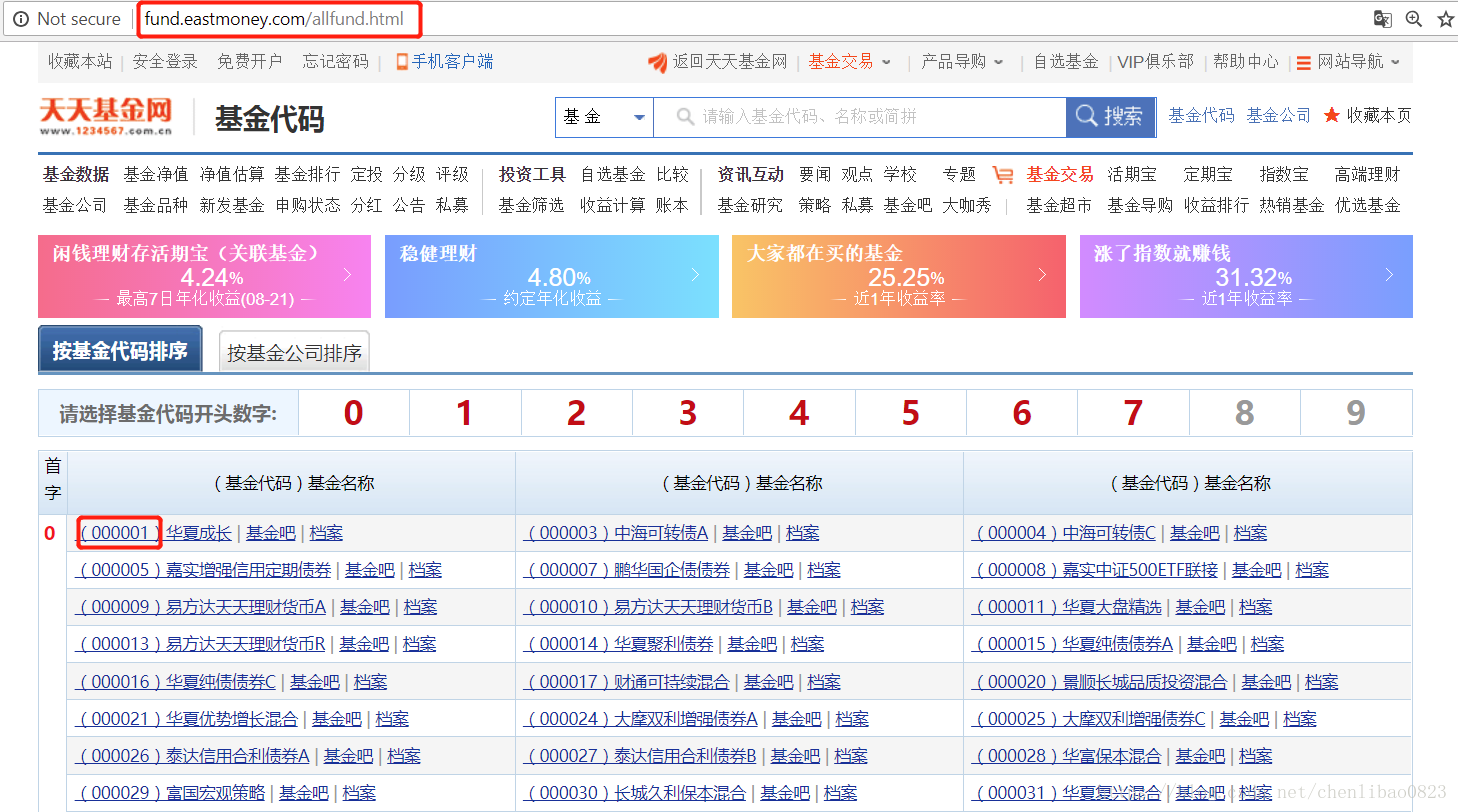The width and height of the screenshot is (1458, 812).
Task: Open 档案 for 000005 嘉实增强信用定期债券
Action: tap(425, 570)
